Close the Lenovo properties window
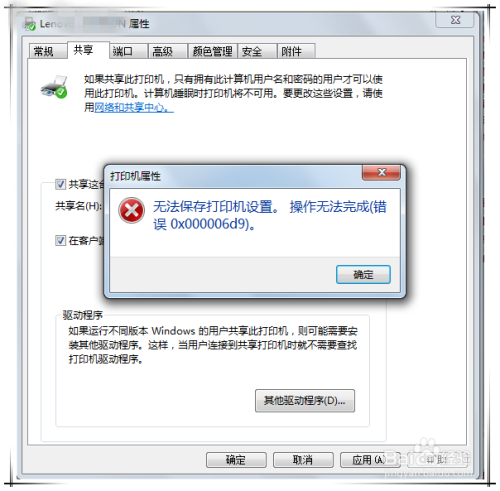Viewport: 500px width, 491px height. click(x=455, y=20)
